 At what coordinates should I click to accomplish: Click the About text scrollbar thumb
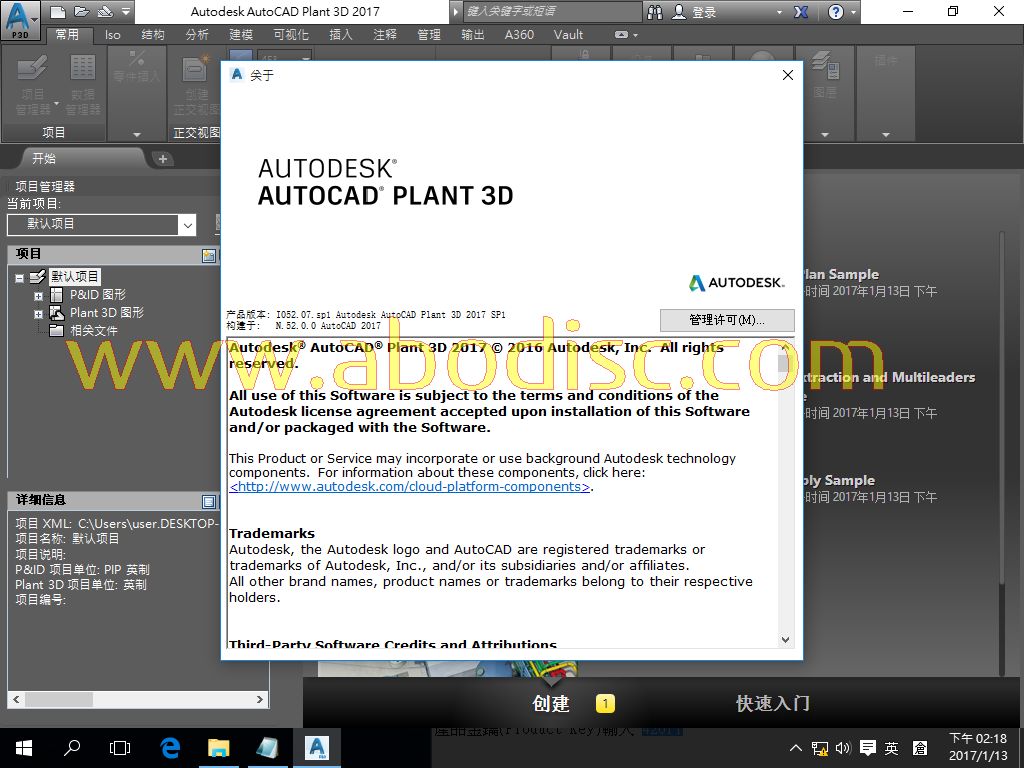tap(784, 363)
